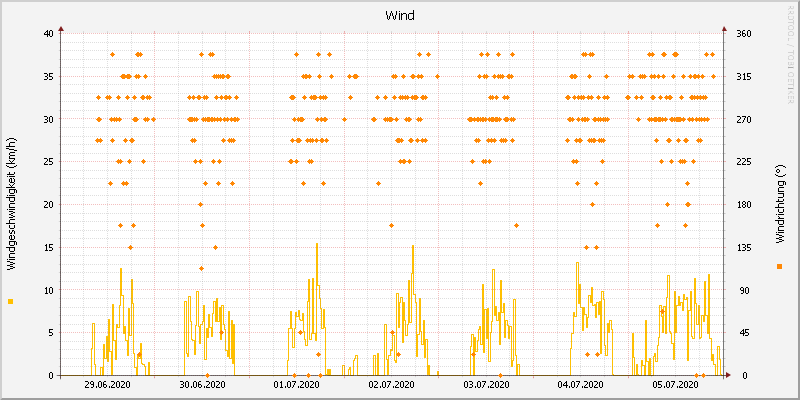The height and width of the screenshot is (400, 800).
Task: Click the 25 value on left axis
Action: pos(48,162)
